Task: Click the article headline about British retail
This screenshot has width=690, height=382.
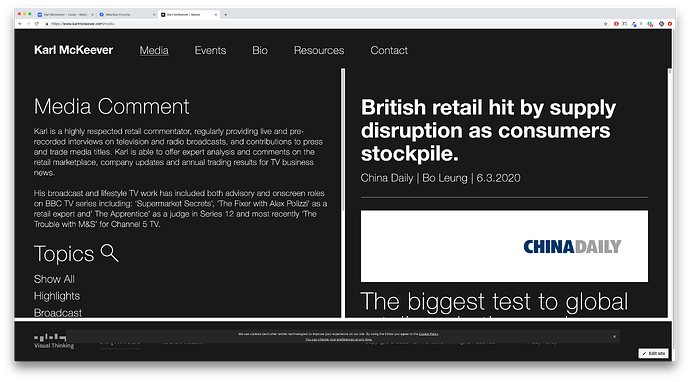Action: (488, 130)
